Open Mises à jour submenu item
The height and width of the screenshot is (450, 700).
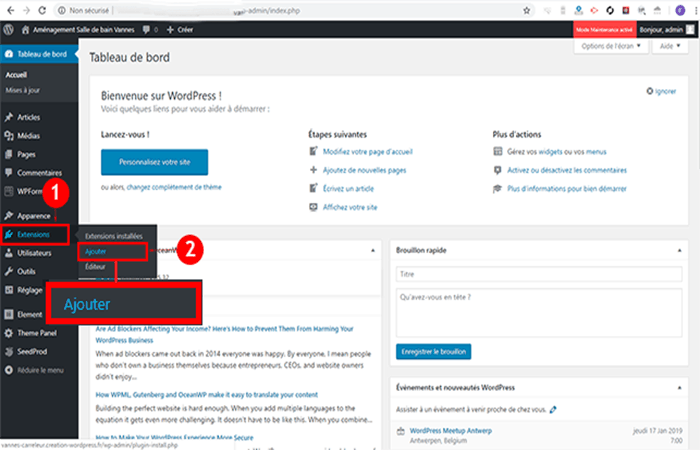23,90
